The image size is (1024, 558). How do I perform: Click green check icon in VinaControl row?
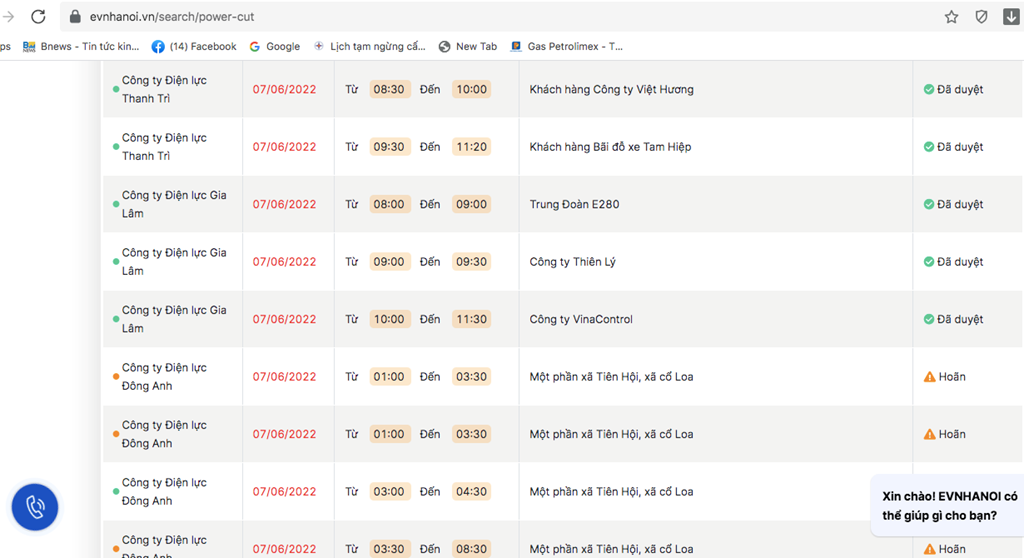[929, 320]
